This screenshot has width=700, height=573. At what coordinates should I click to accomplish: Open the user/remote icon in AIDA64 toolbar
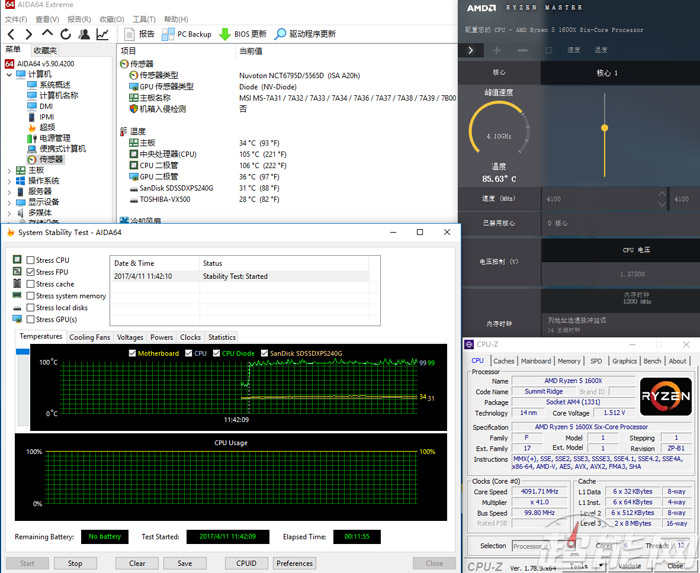pos(83,34)
